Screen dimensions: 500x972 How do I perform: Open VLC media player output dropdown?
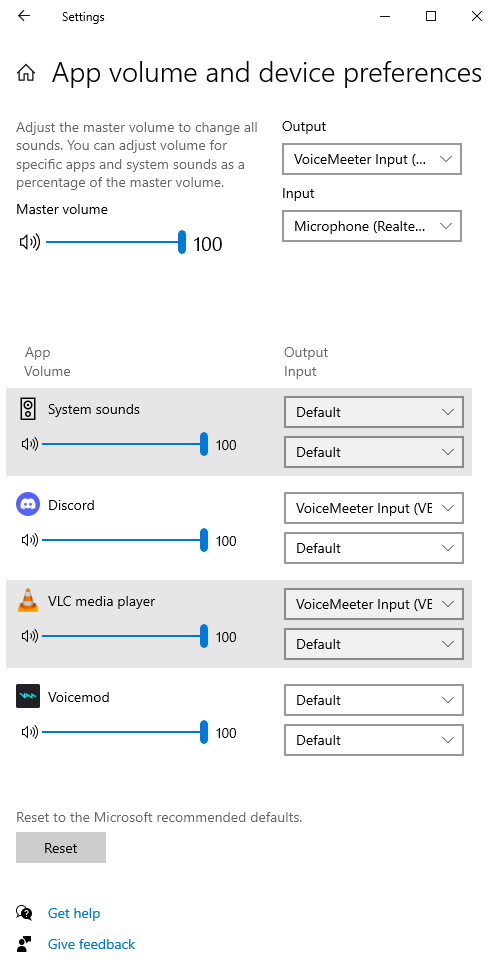[x=374, y=604]
